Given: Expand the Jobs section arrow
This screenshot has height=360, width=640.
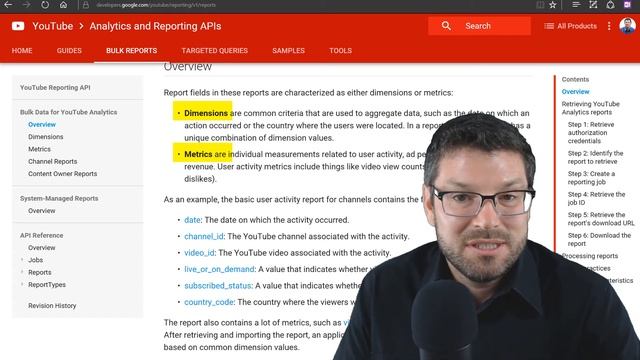Looking at the screenshot, I should pos(22,260).
